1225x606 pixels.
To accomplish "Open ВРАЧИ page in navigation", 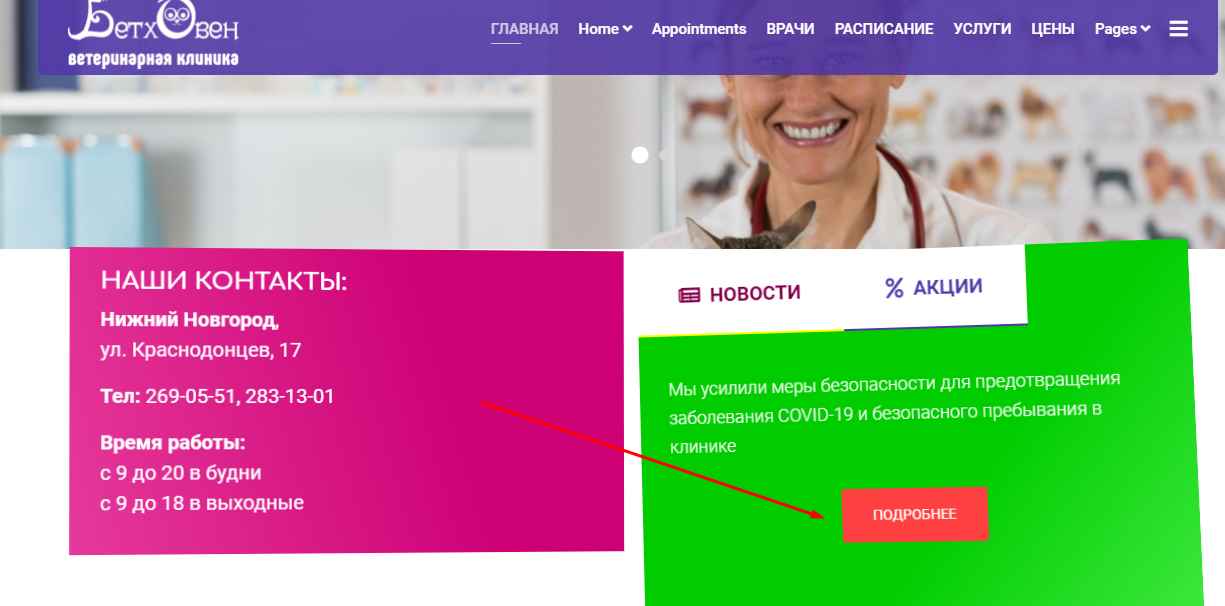I will coord(790,29).
